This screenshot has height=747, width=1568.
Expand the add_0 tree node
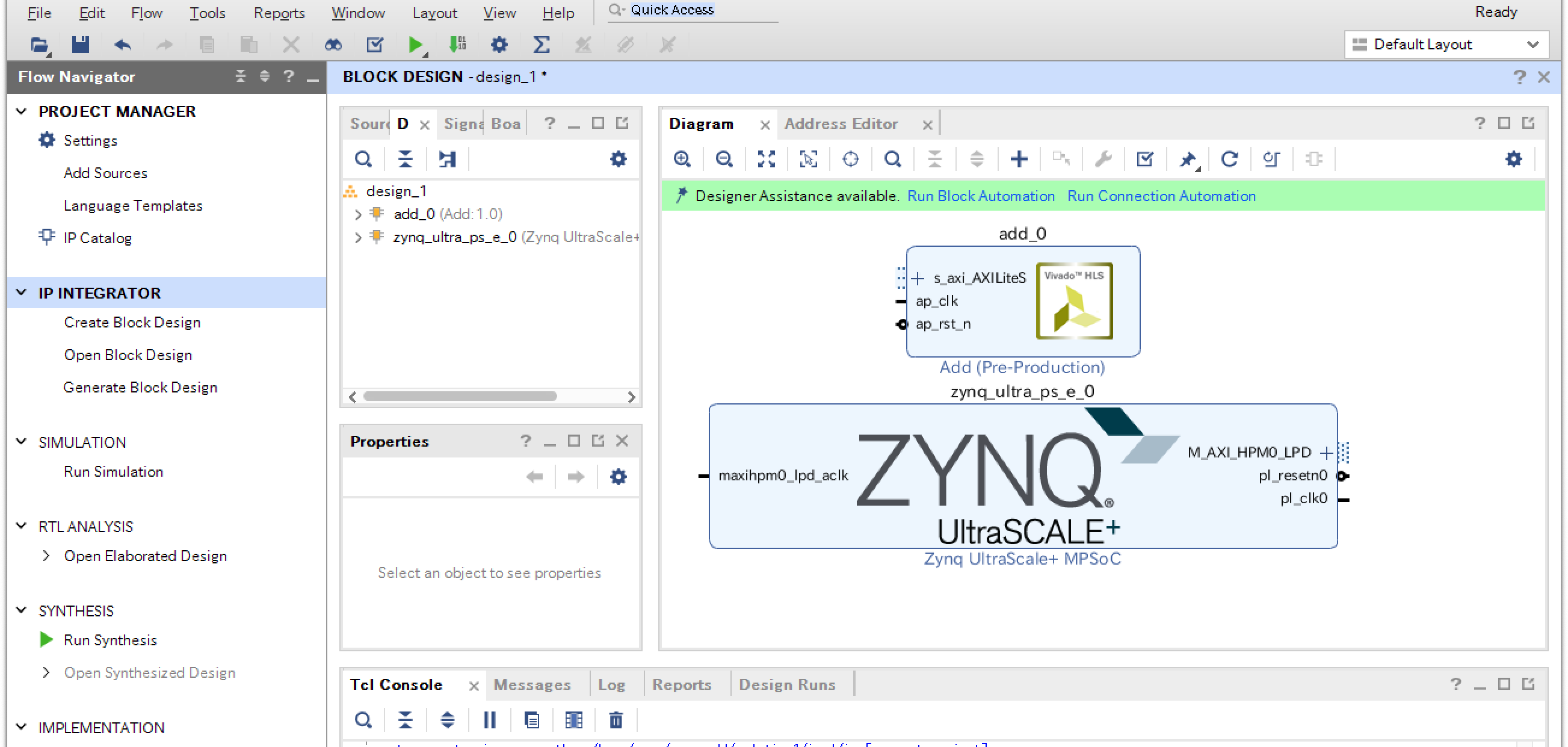click(358, 214)
